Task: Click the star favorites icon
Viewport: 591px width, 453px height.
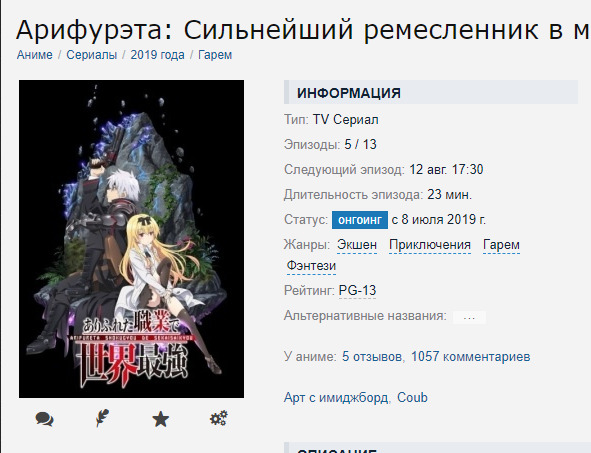Action: 161,419
